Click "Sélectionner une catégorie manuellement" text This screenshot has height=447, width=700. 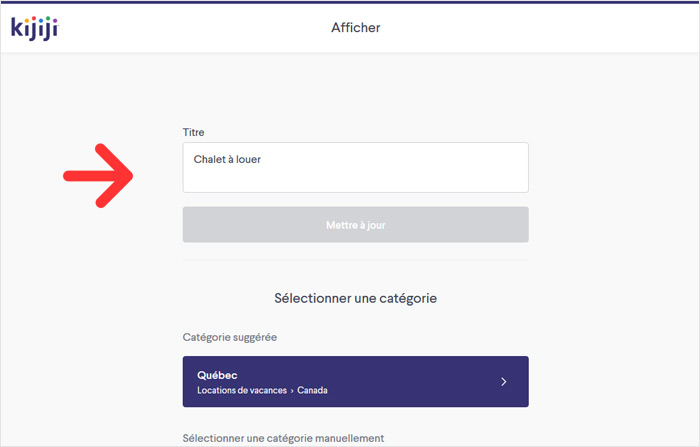click(283, 439)
